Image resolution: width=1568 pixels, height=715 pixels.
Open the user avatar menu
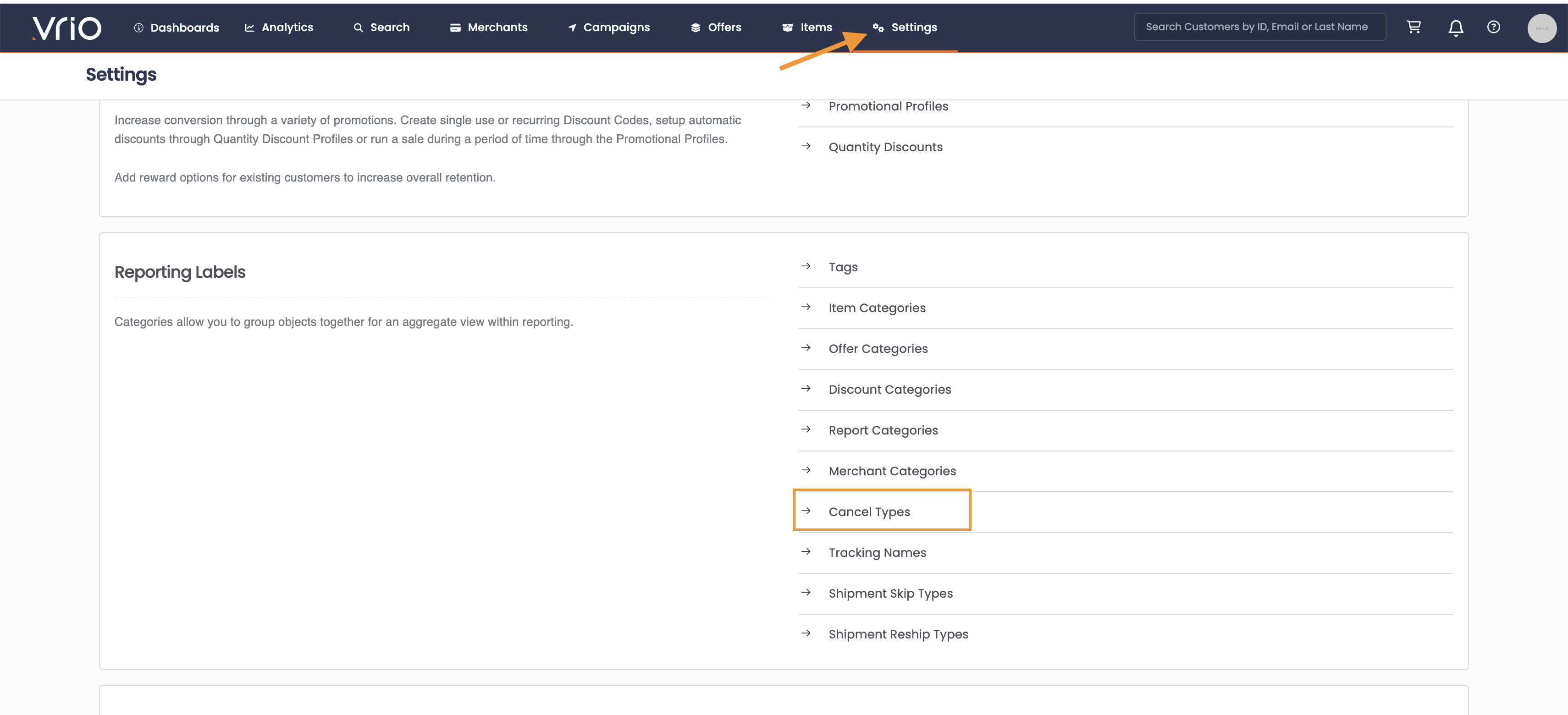[1541, 28]
